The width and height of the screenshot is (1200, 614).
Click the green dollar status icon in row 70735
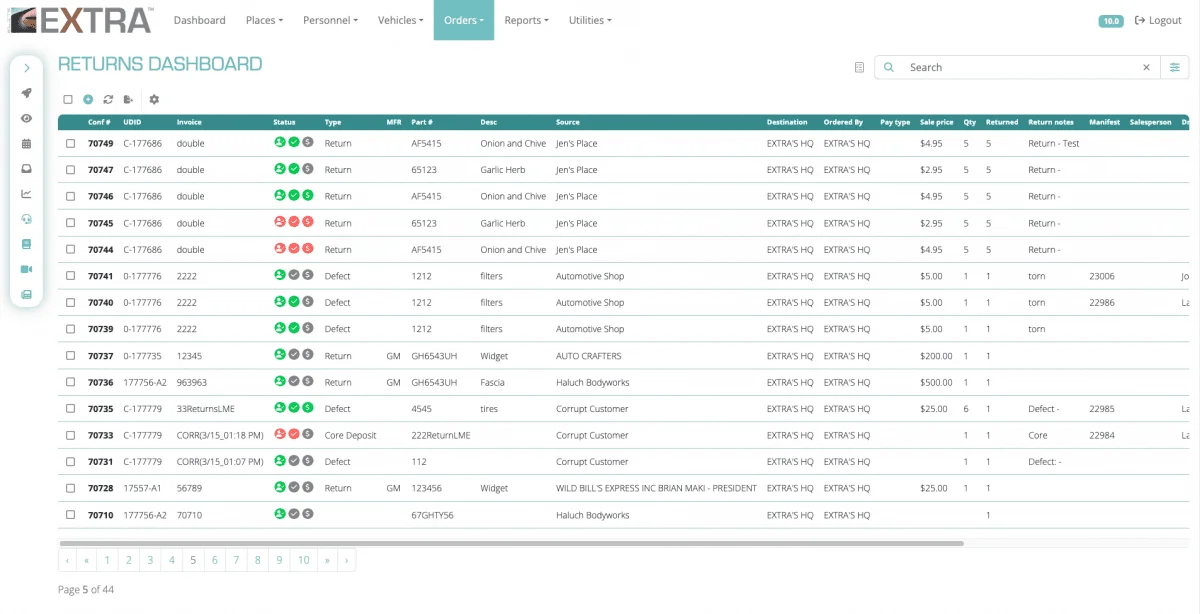[308, 408]
